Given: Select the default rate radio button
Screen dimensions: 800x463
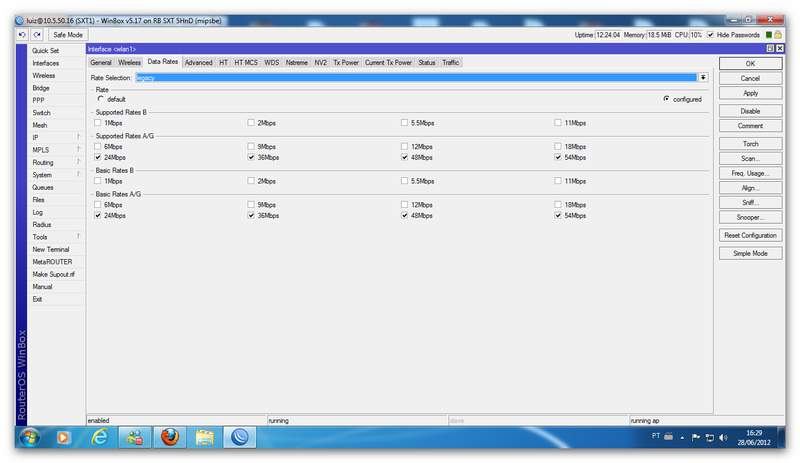Looking at the screenshot, I should pos(101,99).
